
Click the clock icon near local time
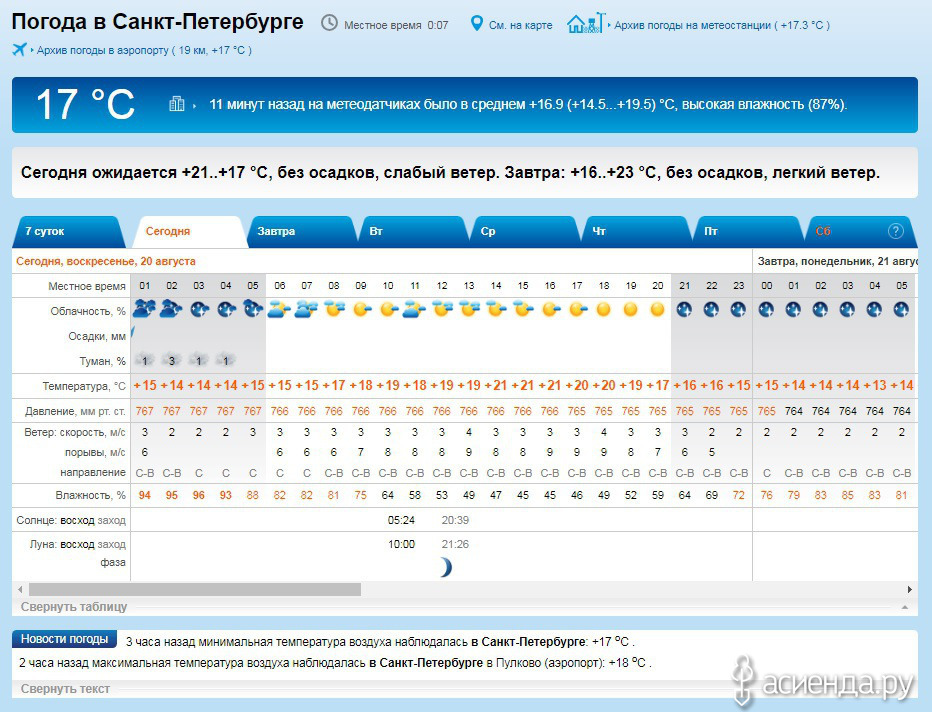coord(329,23)
